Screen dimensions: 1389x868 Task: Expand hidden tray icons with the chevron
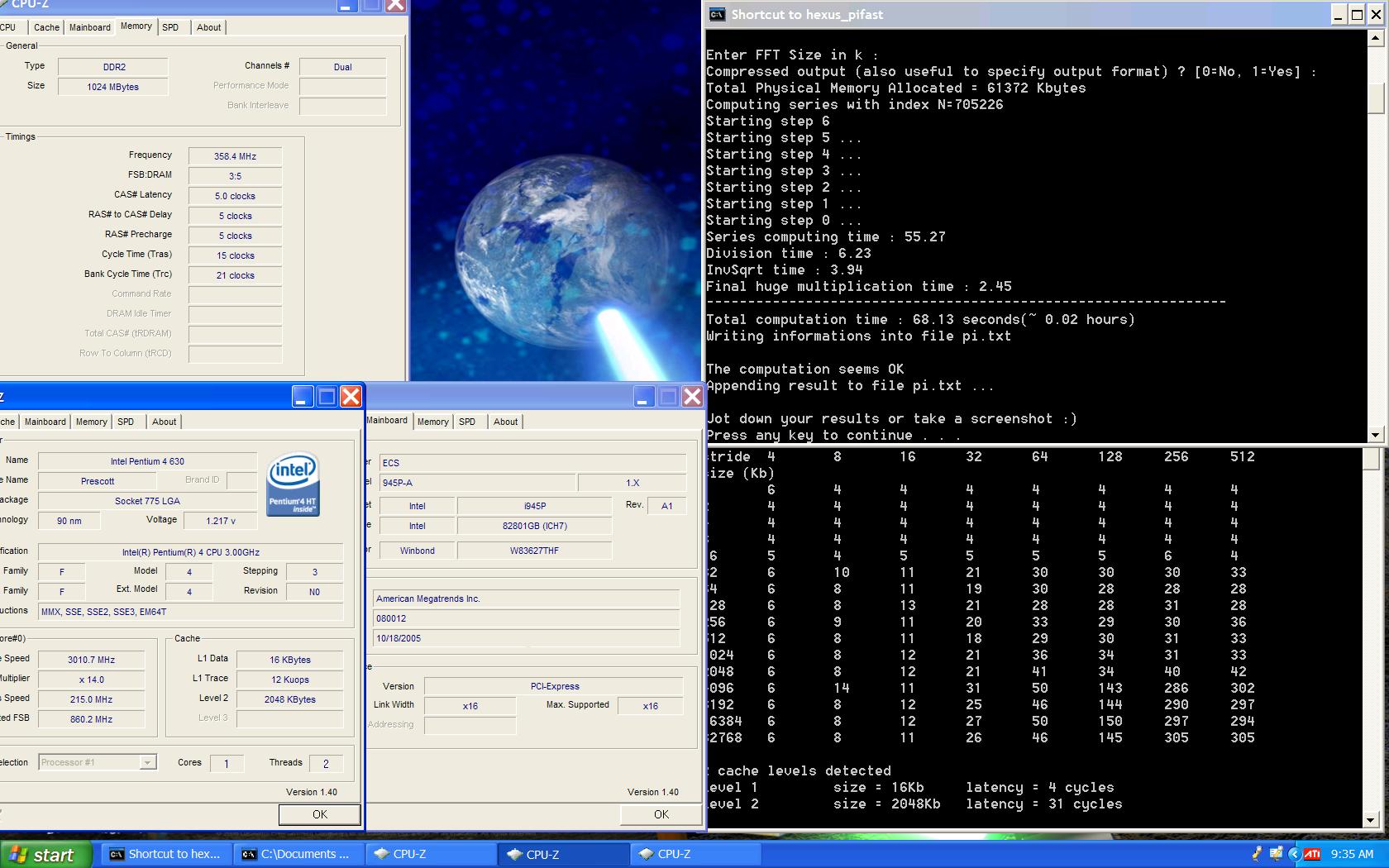[1294, 855]
